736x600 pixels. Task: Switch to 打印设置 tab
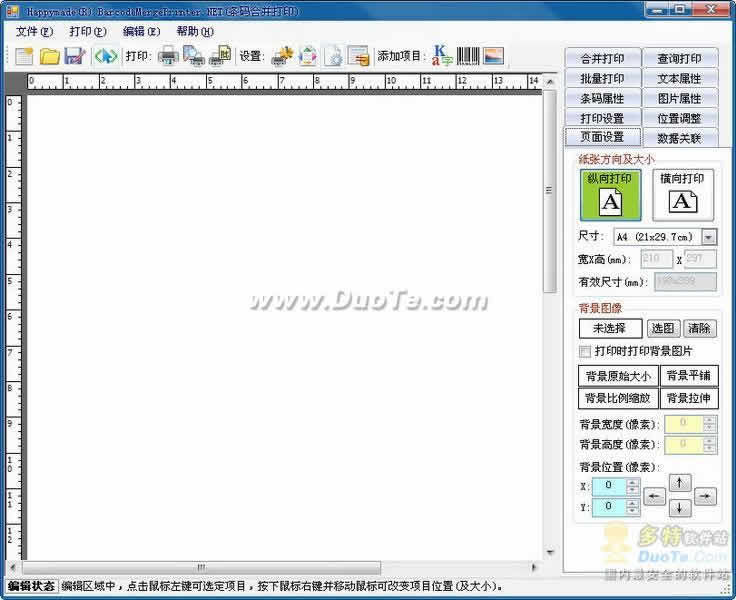(603, 118)
